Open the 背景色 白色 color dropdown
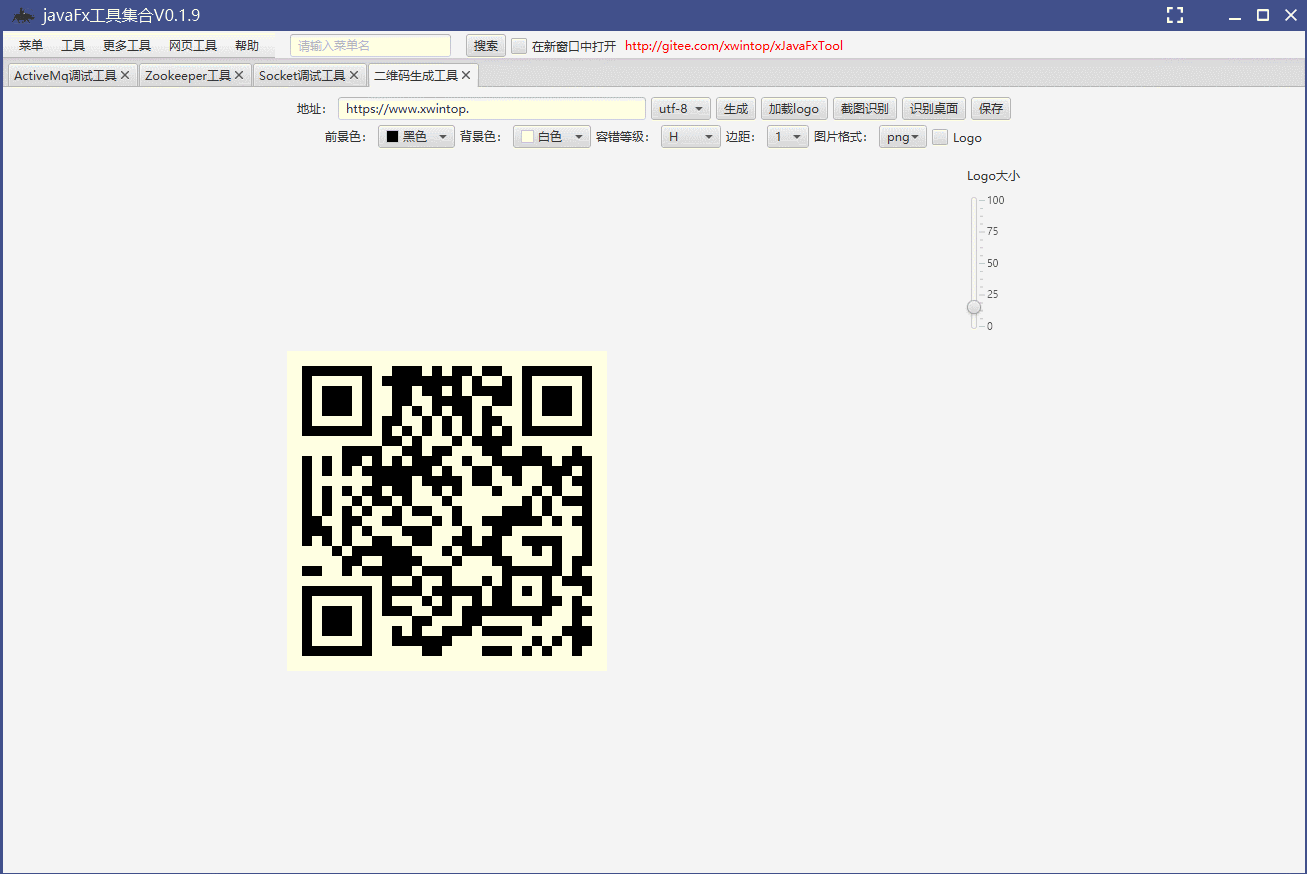 [x=552, y=137]
